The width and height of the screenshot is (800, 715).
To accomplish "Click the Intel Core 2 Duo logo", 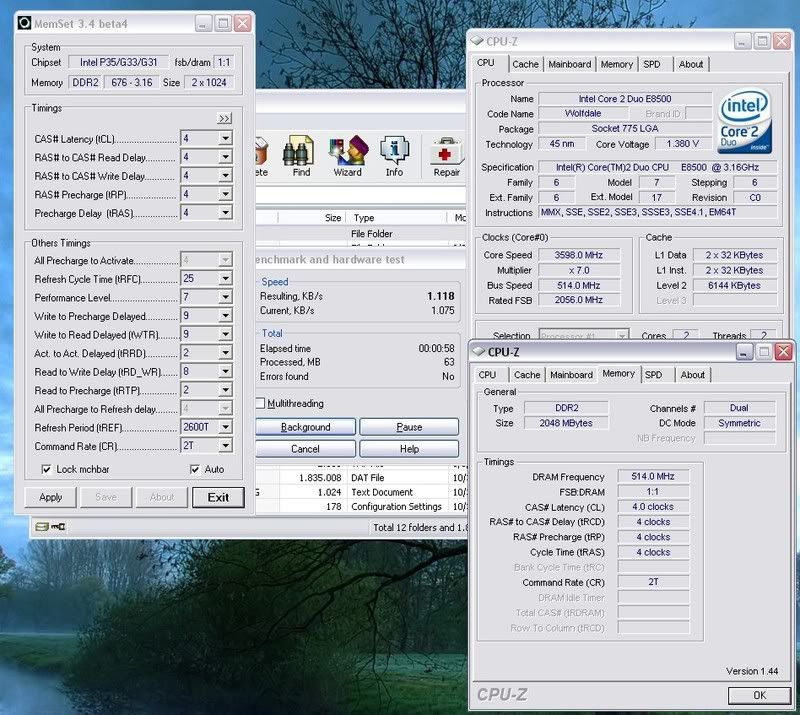I will click(x=745, y=121).
